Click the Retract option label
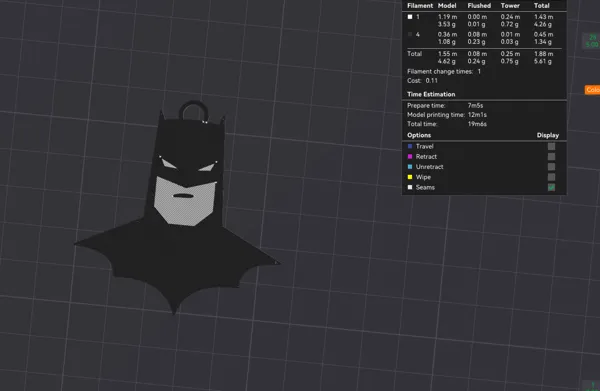Screen dimensions: 600x391 tap(426, 156)
